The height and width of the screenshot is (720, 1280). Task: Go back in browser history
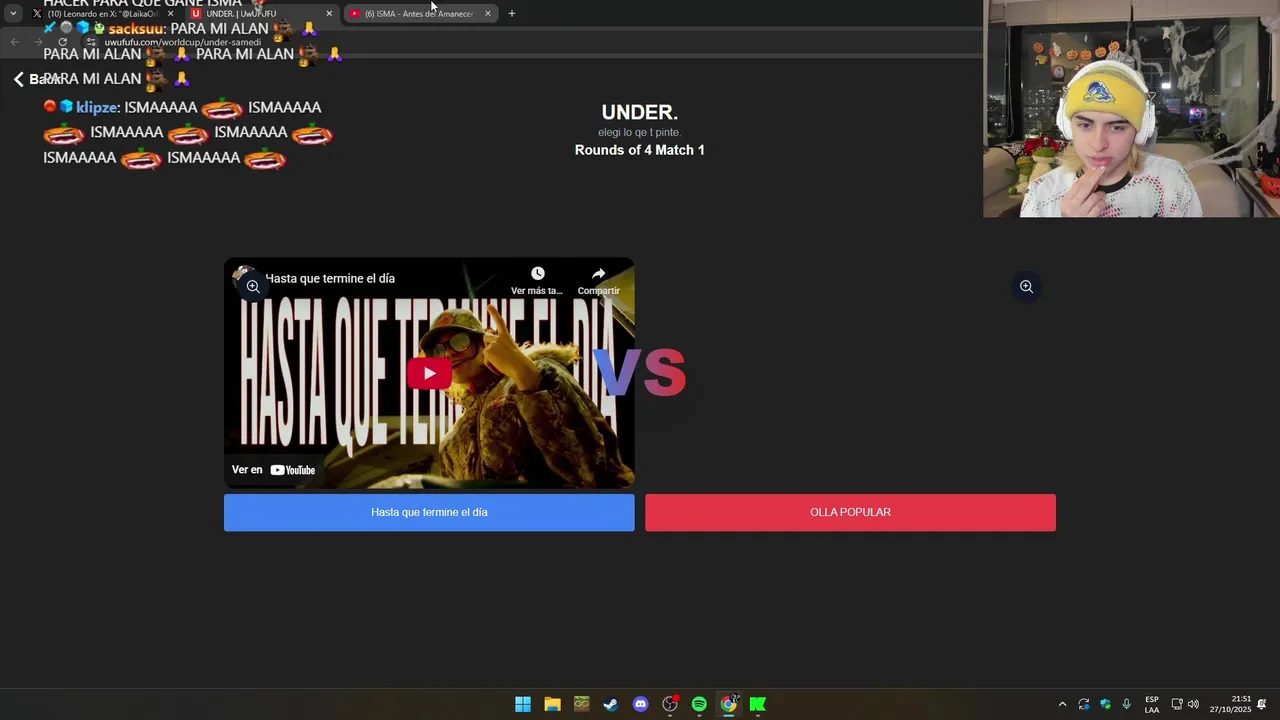pyautogui.click(x=15, y=42)
